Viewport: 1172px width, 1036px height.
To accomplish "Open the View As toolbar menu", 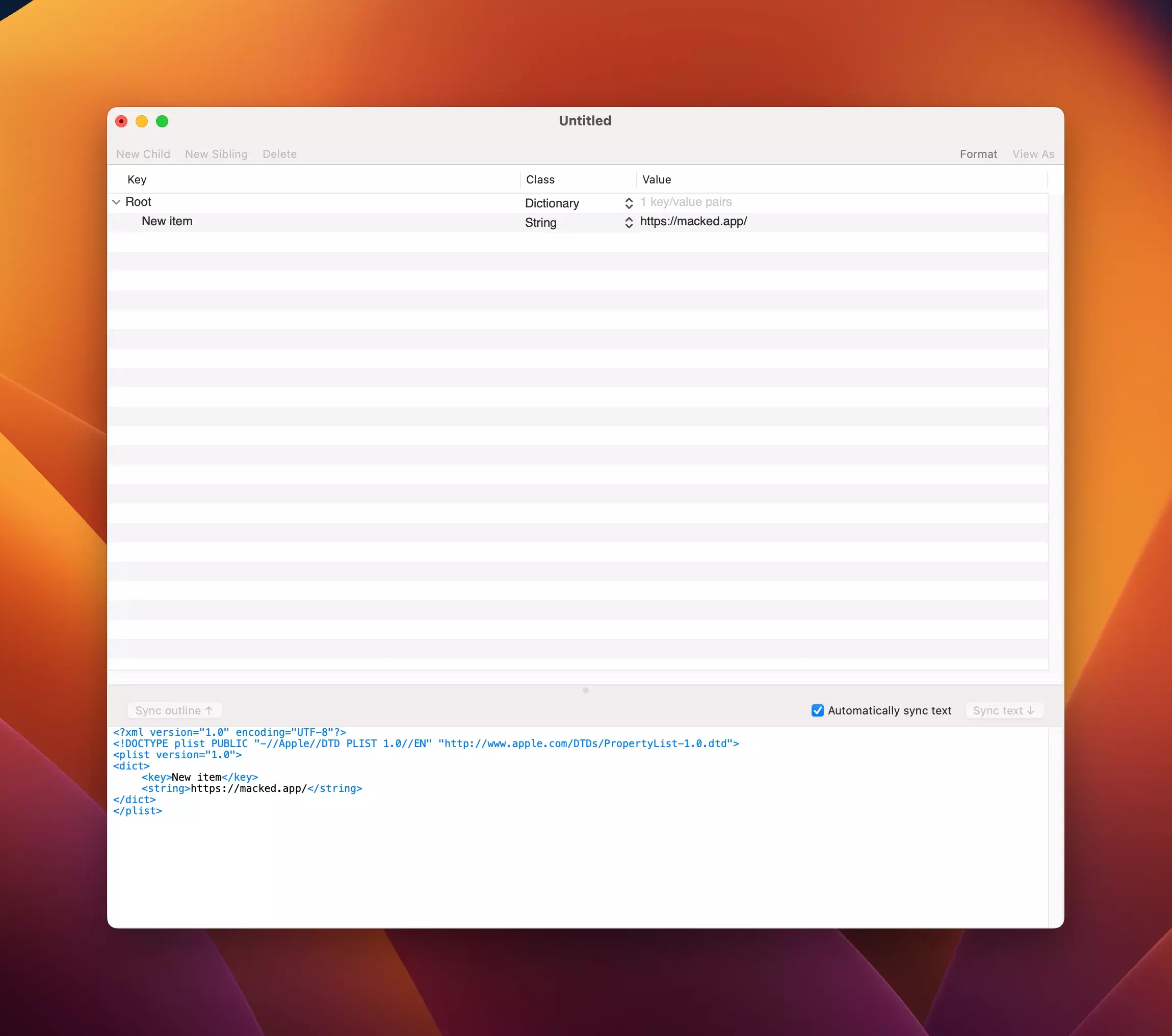I will pos(1033,154).
